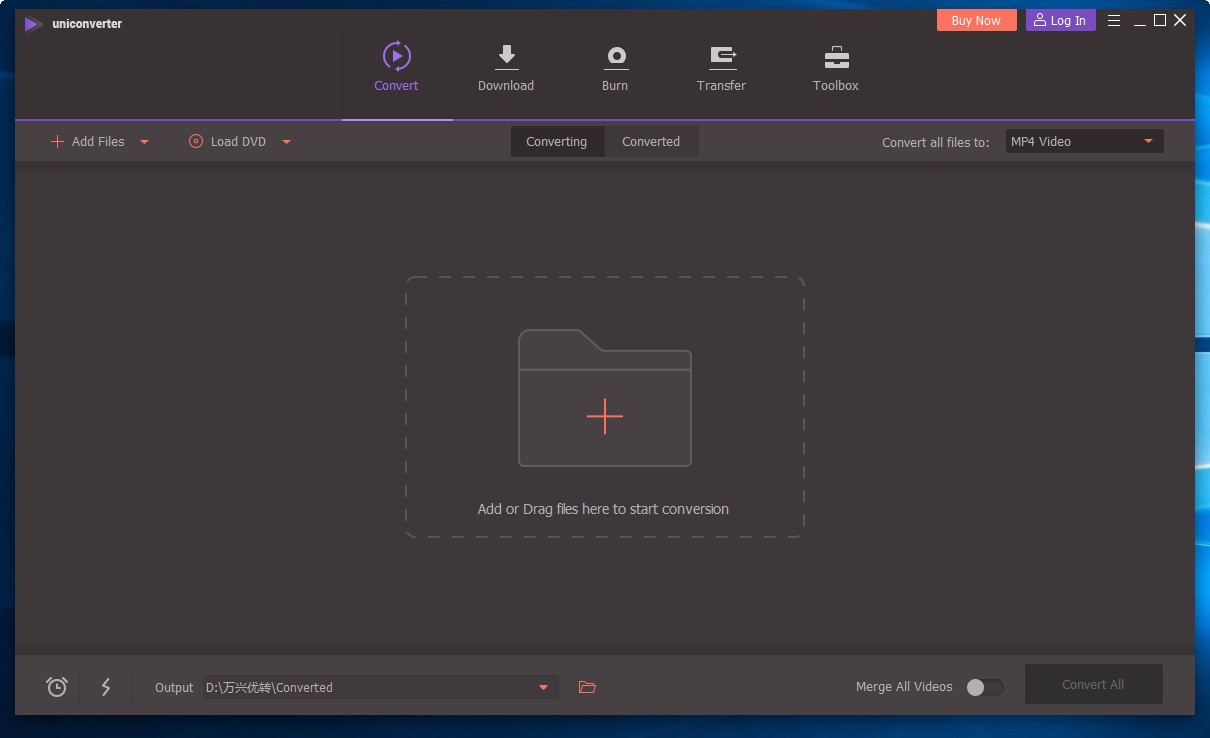Click Add Files text button

(98, 142)
